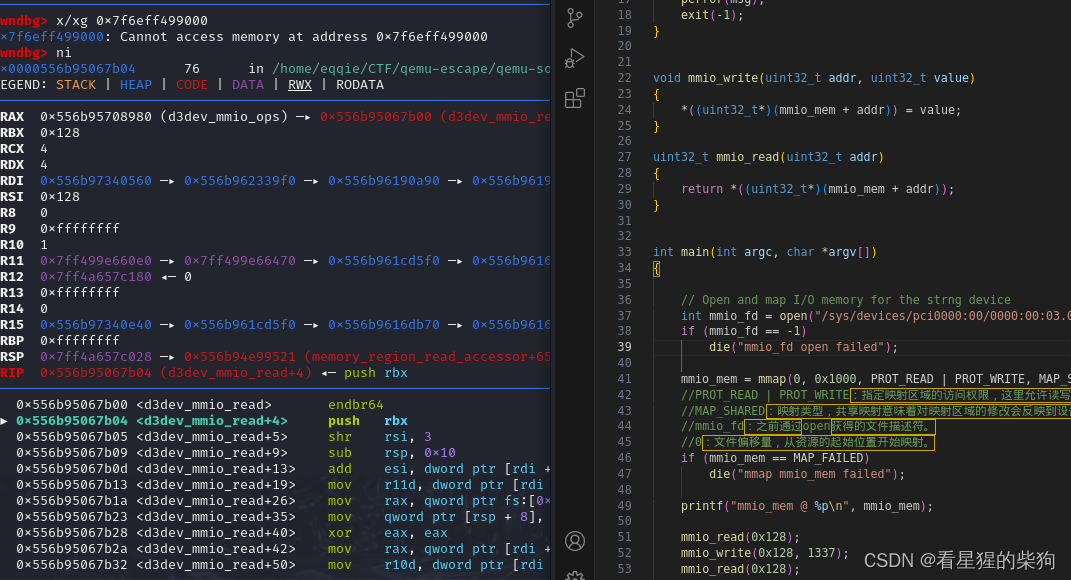
Task: Click the underlined RWX legend label
Action: (300, 85)
